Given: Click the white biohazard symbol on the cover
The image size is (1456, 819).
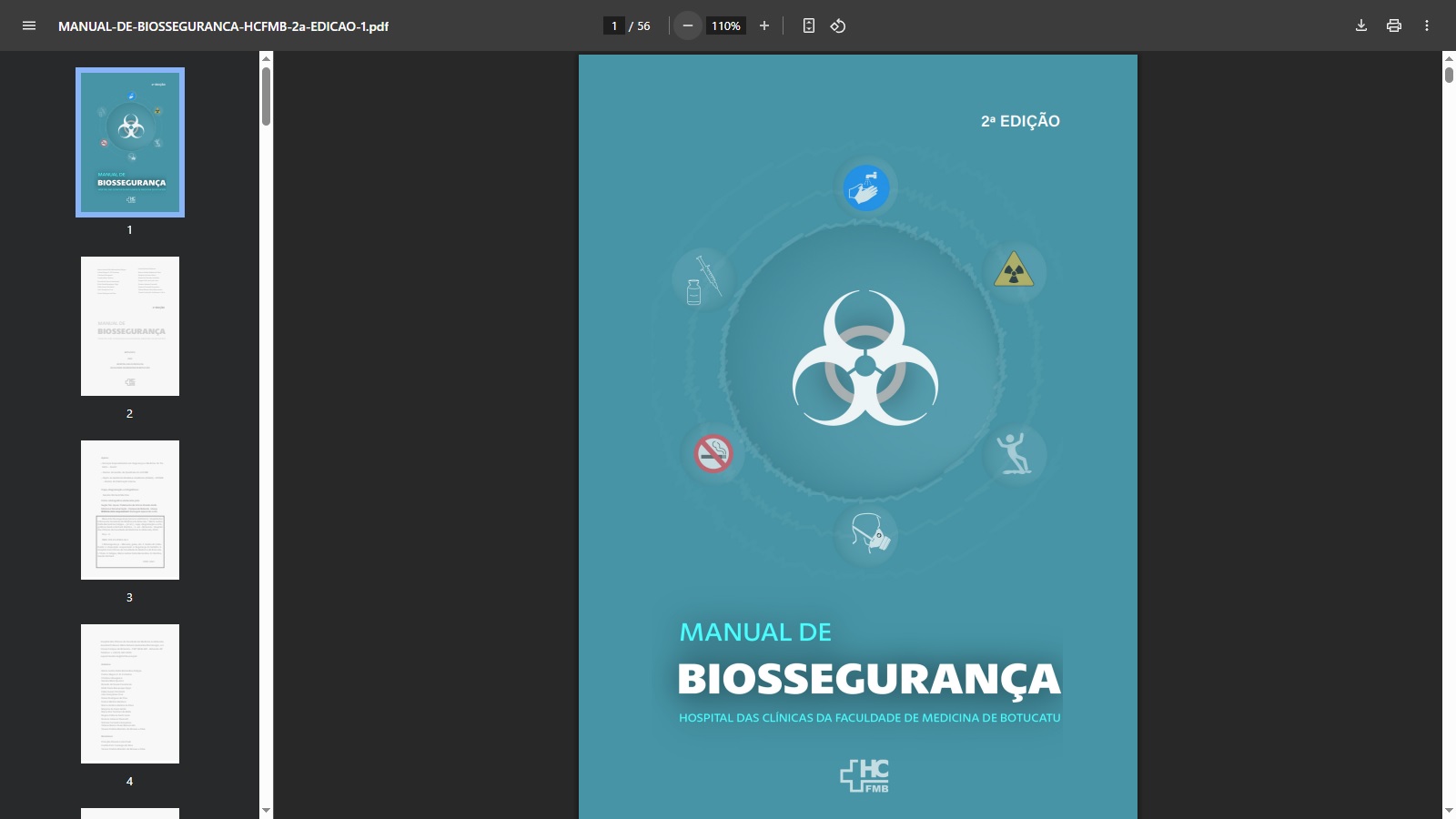Looking at the screenshot, I should click(x=865, y=359).
